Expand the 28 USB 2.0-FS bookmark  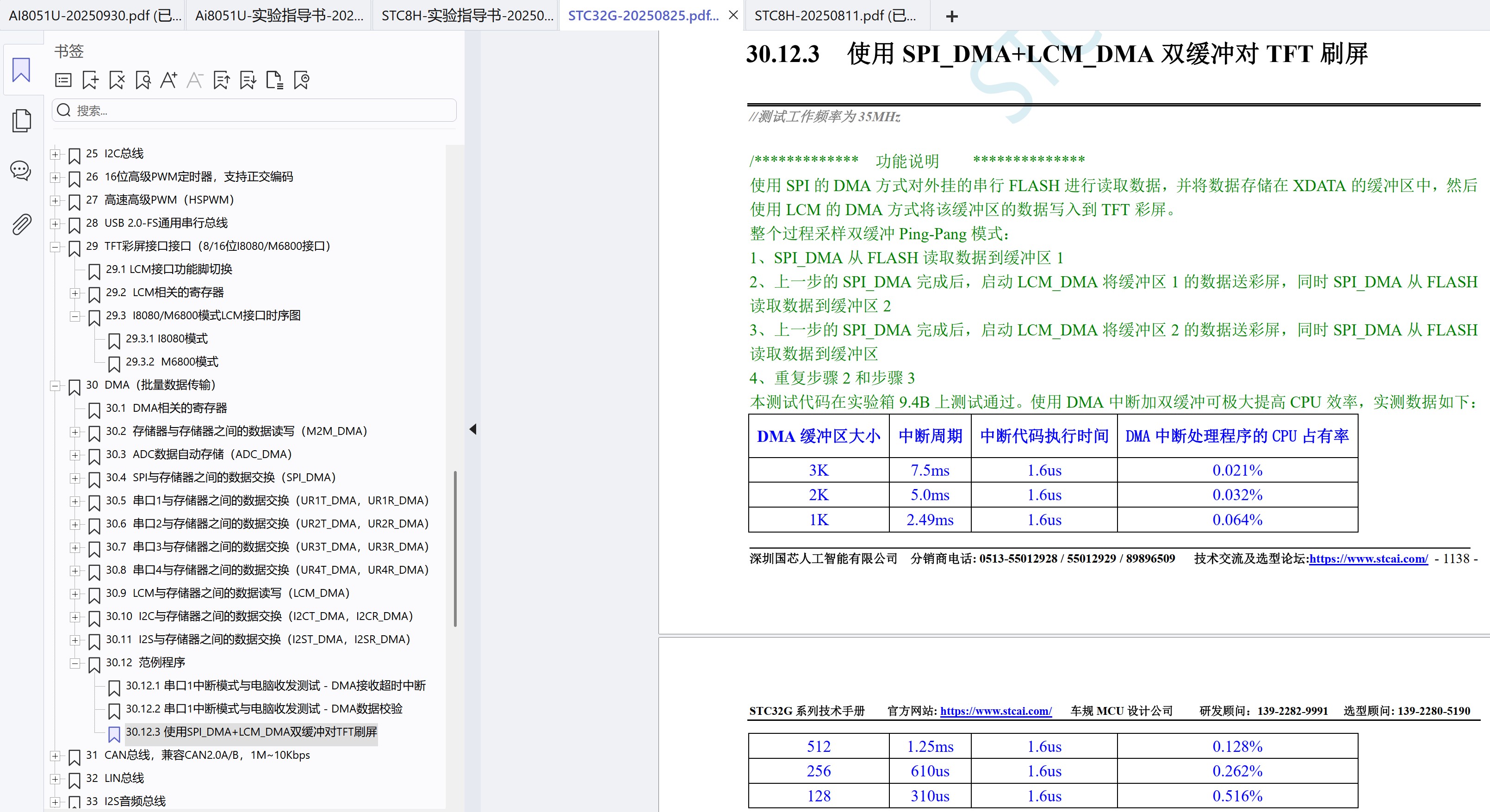[55, 224]
